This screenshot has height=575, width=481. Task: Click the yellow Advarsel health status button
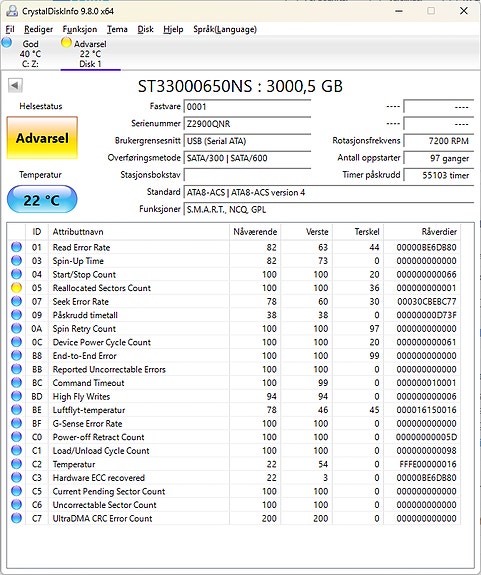pyautogui.click(x=42, y=138)
